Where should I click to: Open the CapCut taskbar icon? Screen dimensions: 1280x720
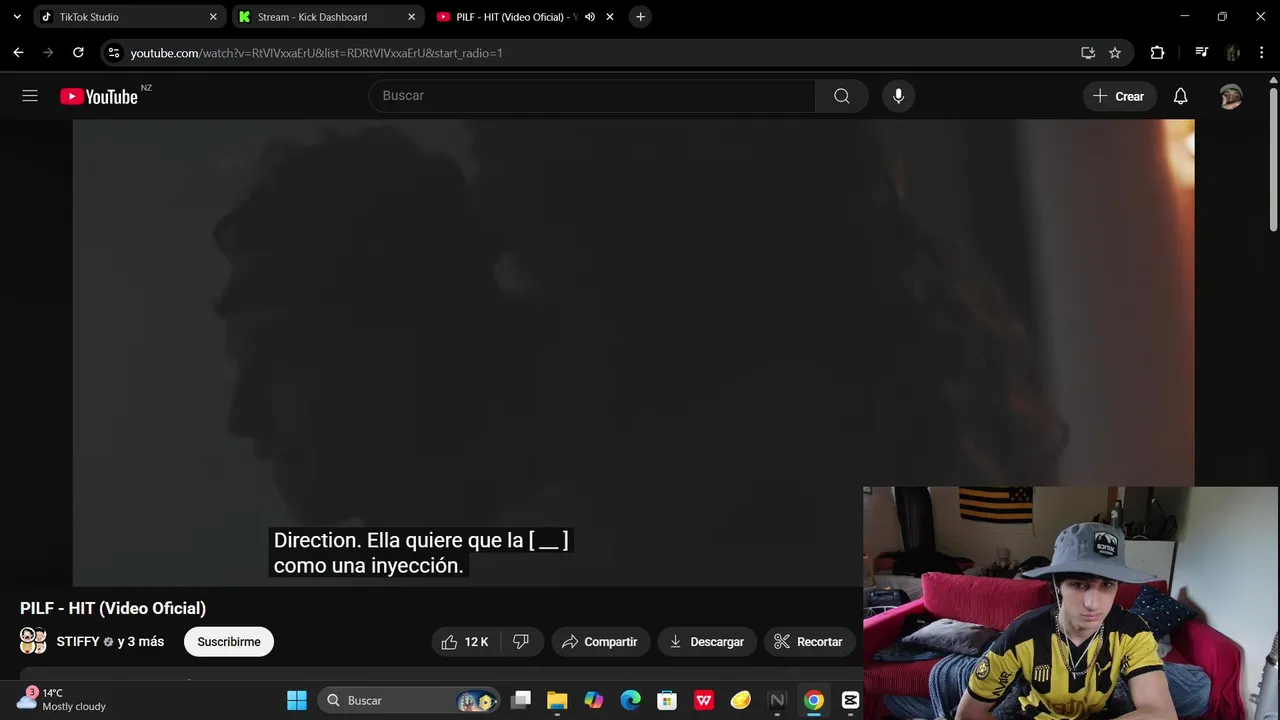851,700
